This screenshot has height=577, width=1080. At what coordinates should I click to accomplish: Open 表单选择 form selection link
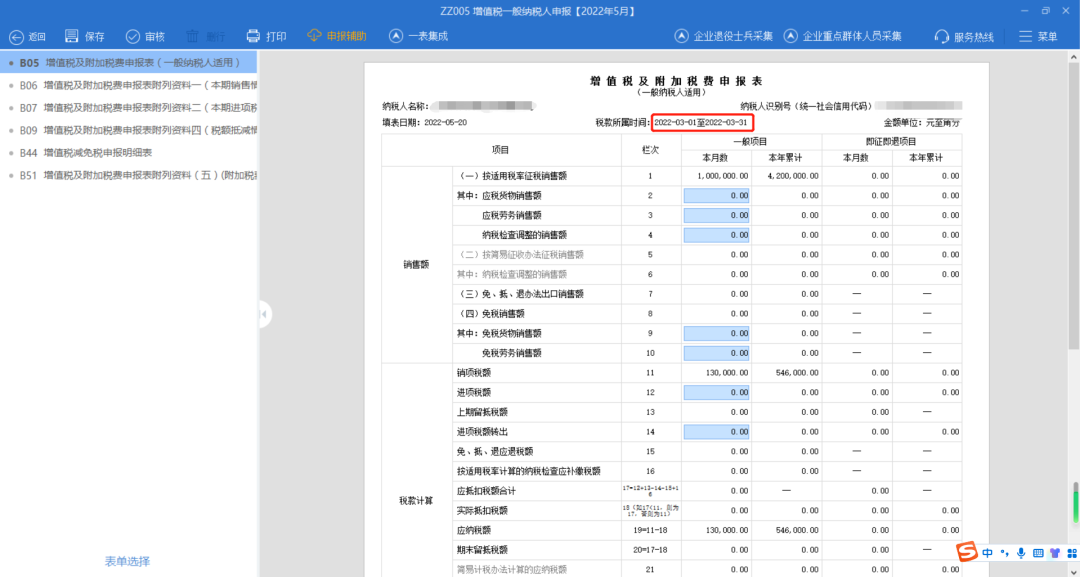click(x=128, y=562)
